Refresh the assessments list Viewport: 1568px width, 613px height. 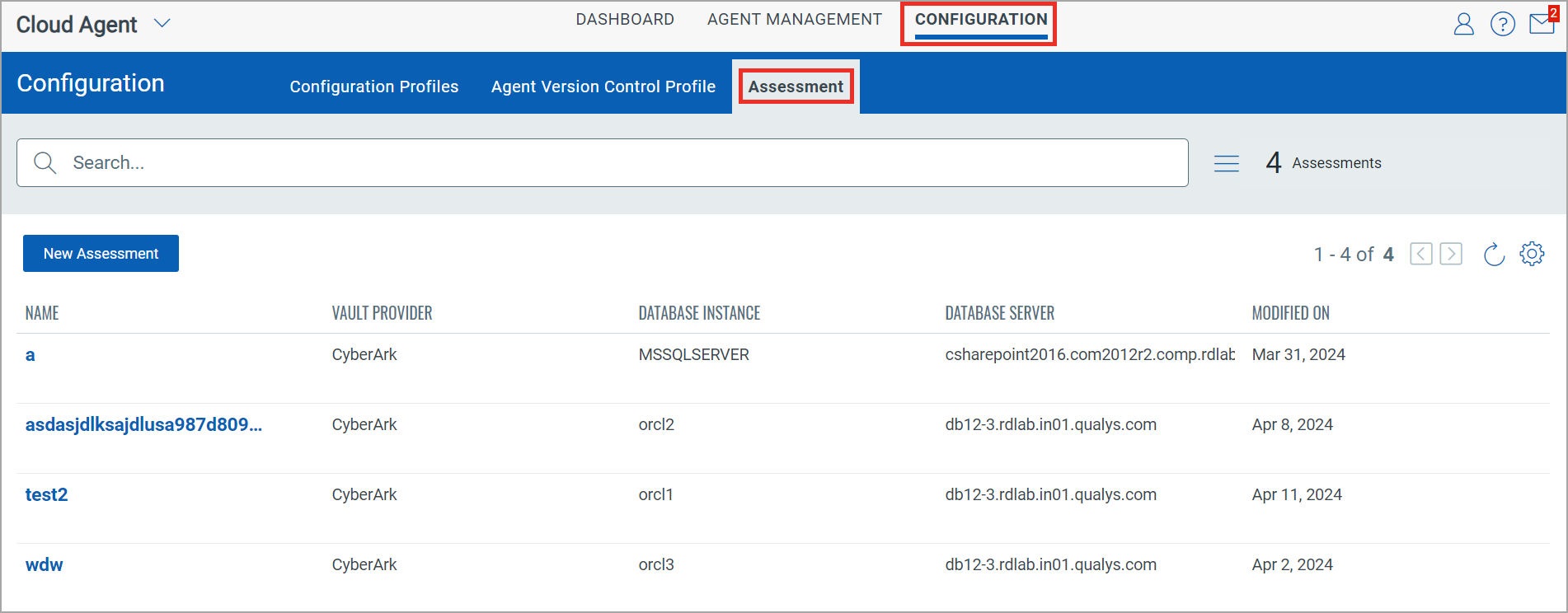click(x=1494, y=255)
